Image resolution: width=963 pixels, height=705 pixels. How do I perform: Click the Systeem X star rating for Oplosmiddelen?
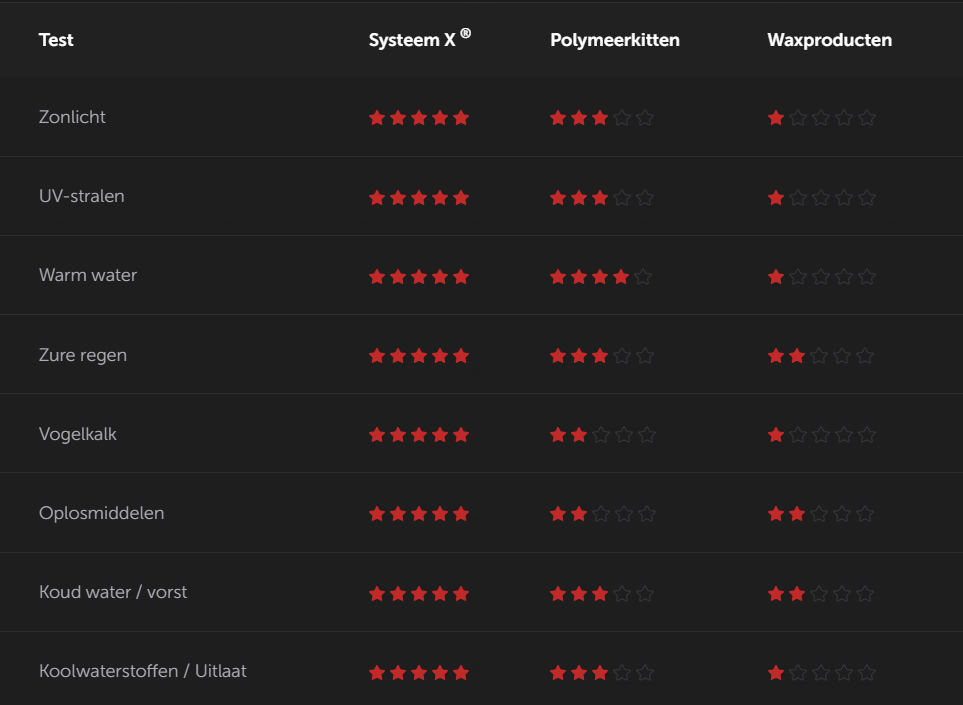tap(418, 514)
